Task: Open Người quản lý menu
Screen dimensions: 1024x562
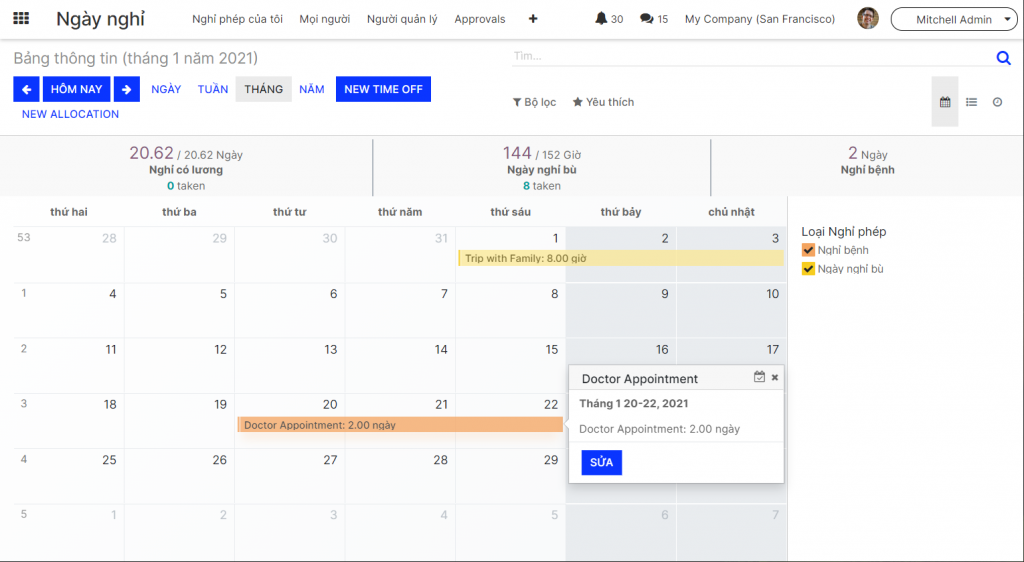Action: [x=402, y=19]
